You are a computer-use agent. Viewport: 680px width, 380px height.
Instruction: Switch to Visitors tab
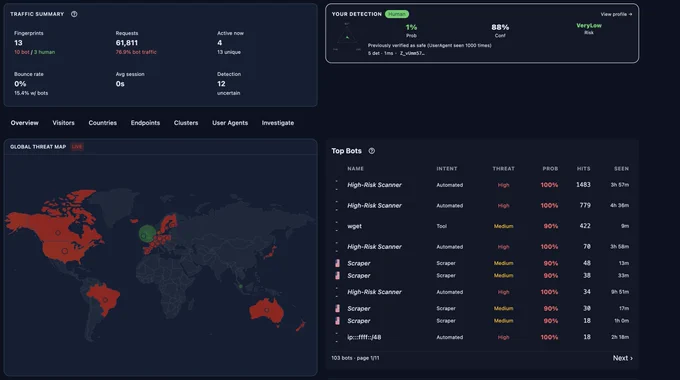point(63,123)
